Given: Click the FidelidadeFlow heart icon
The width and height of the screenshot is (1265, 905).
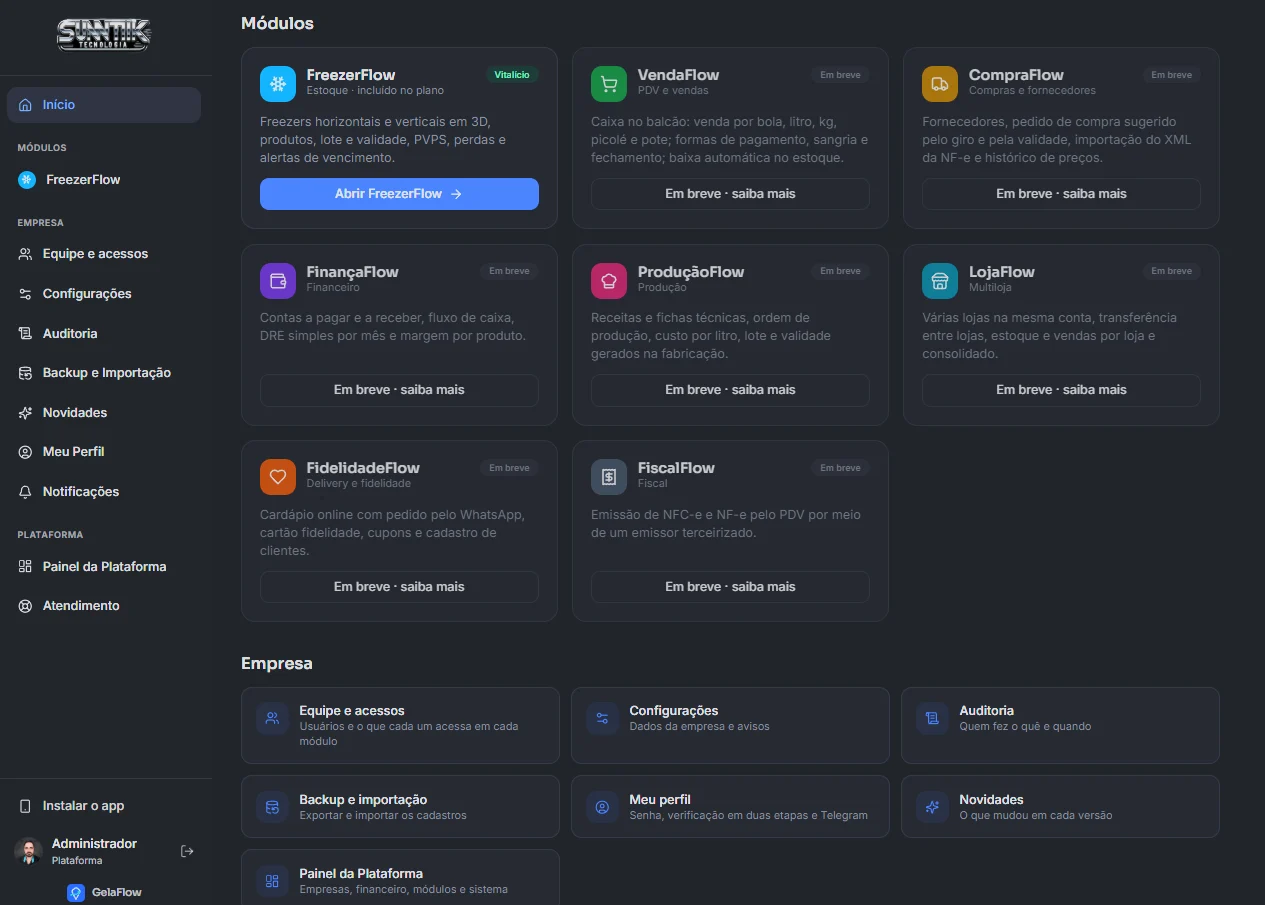Looking at the screenshot, I should [x=278, y=477].
